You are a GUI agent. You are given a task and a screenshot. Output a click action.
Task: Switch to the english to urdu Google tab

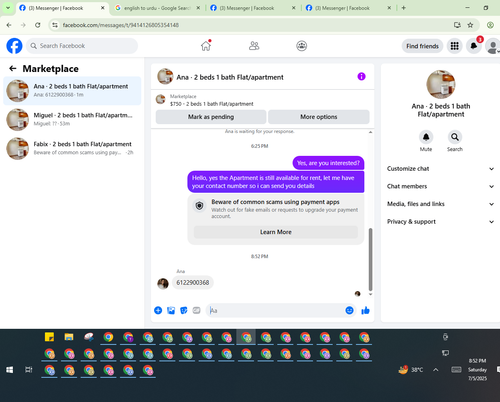157,8
